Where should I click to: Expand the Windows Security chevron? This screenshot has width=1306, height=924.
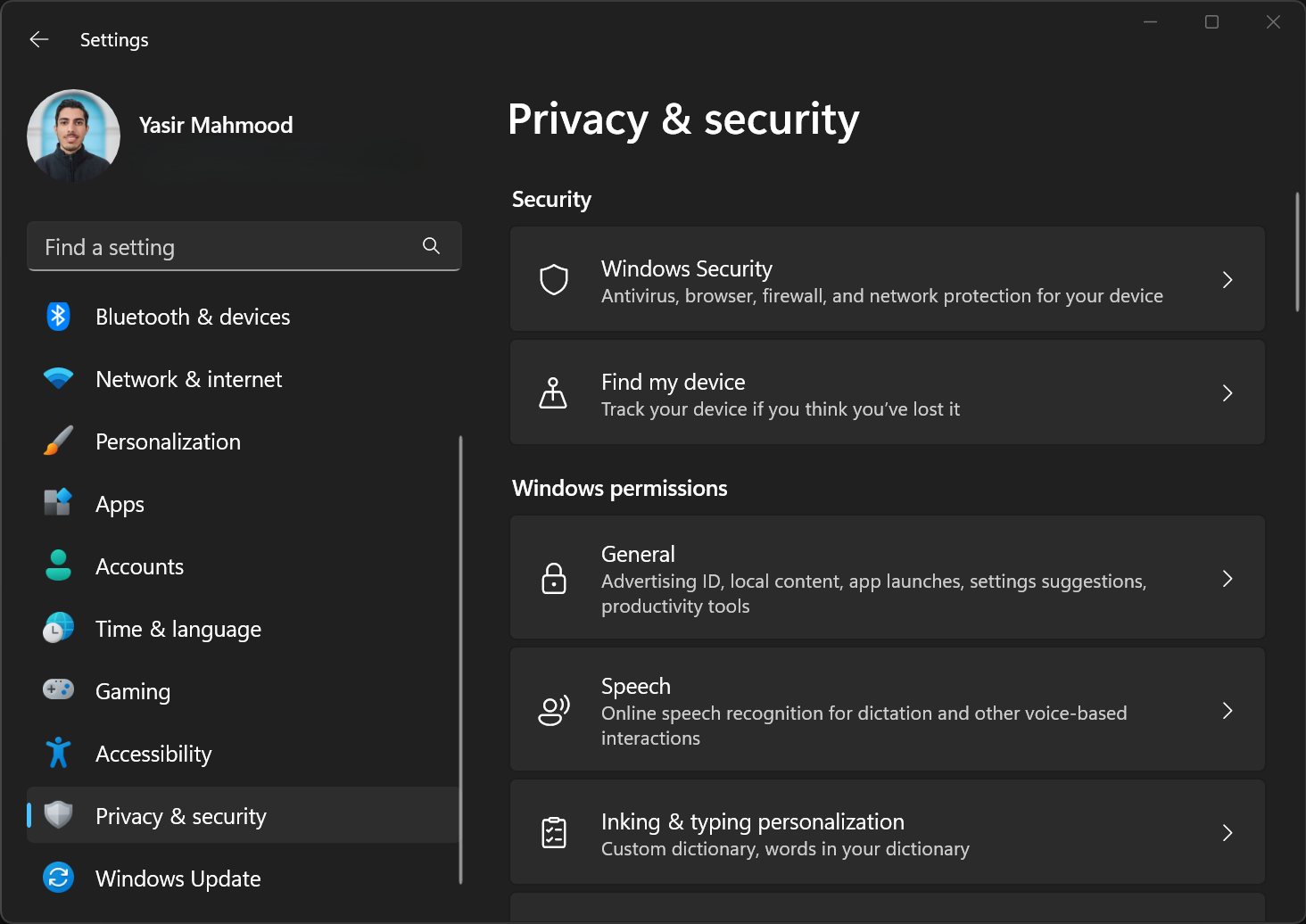coord(1227,280)
